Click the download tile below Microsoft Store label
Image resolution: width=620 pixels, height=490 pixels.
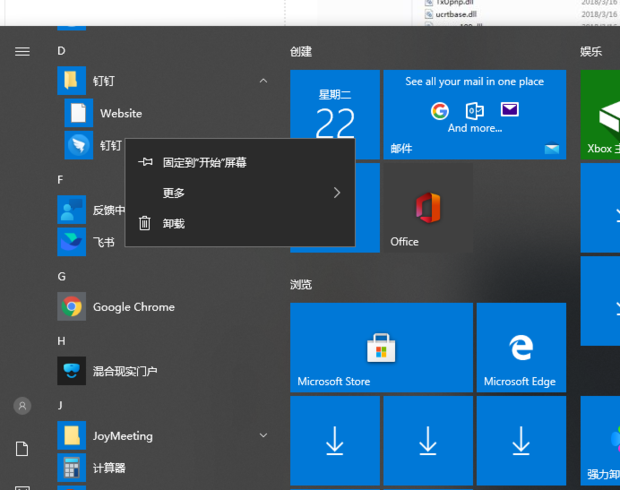point(335,441)
